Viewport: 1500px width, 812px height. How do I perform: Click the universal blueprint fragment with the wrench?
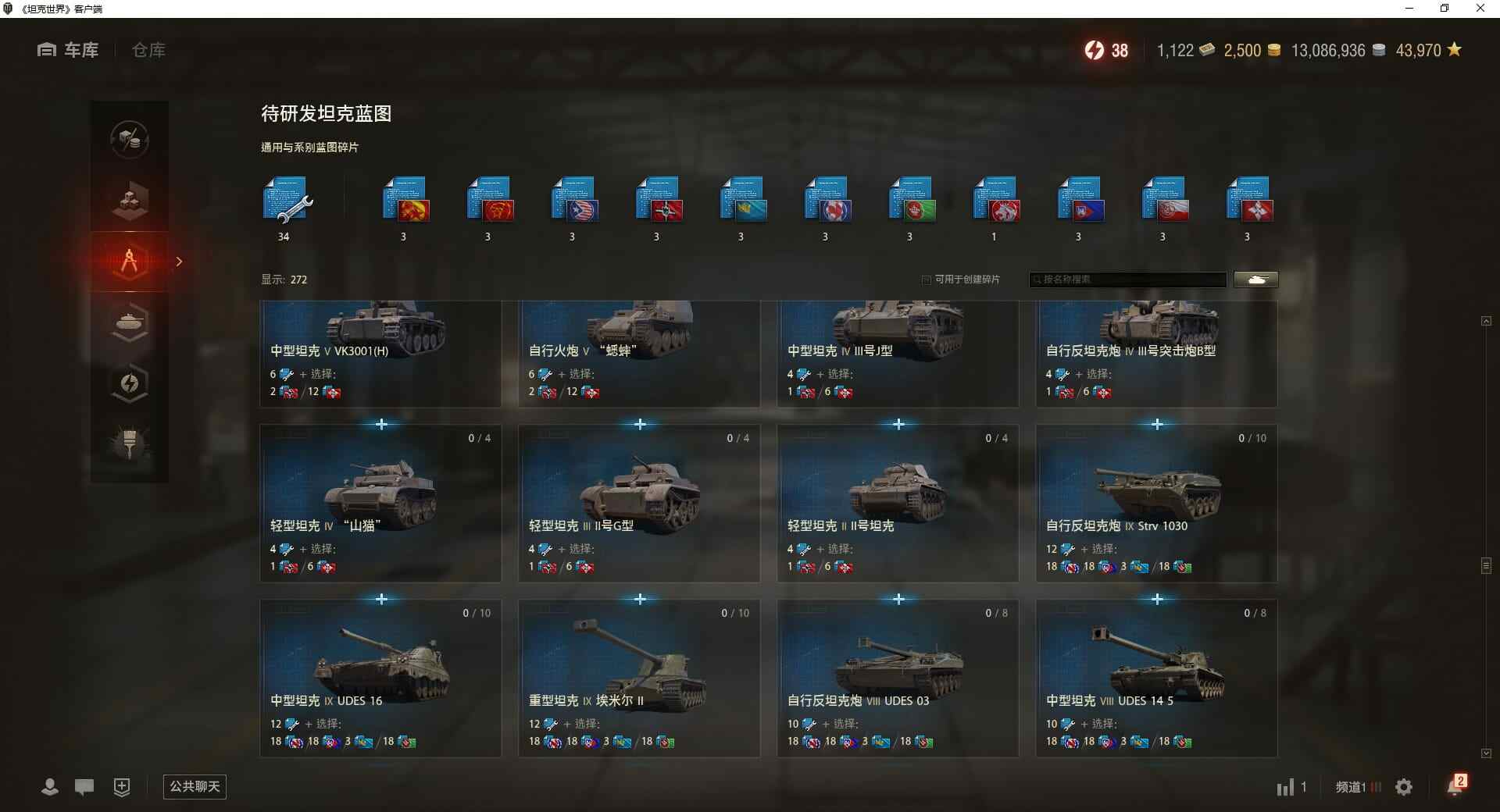click(x=287, y=201)
